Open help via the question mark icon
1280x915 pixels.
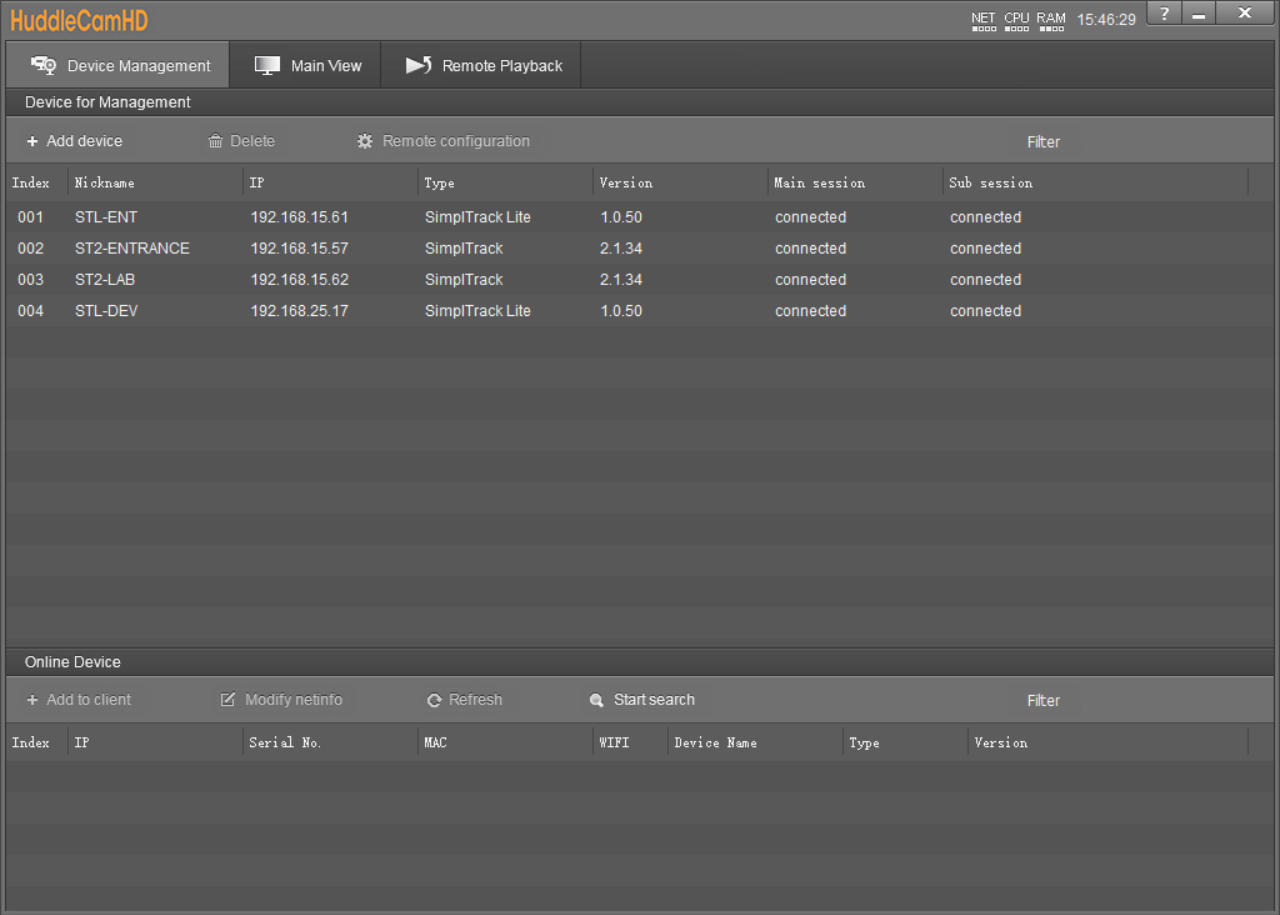pos(1164,13)
